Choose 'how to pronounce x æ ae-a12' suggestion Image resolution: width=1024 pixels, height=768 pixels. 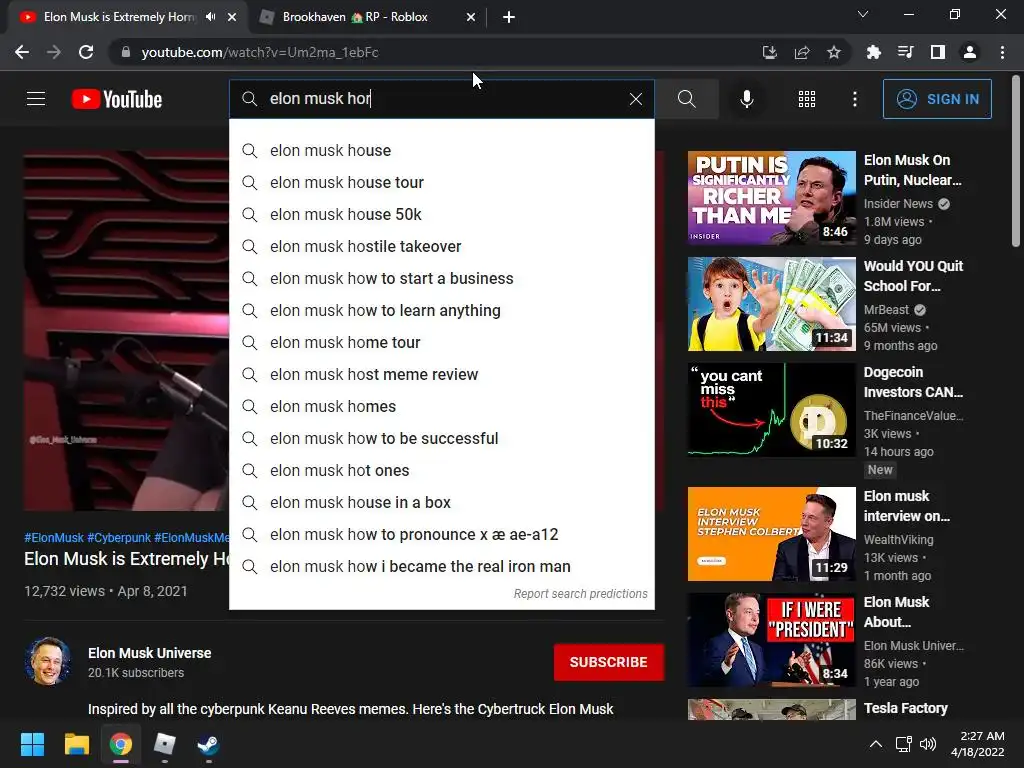tap(441, 534)
